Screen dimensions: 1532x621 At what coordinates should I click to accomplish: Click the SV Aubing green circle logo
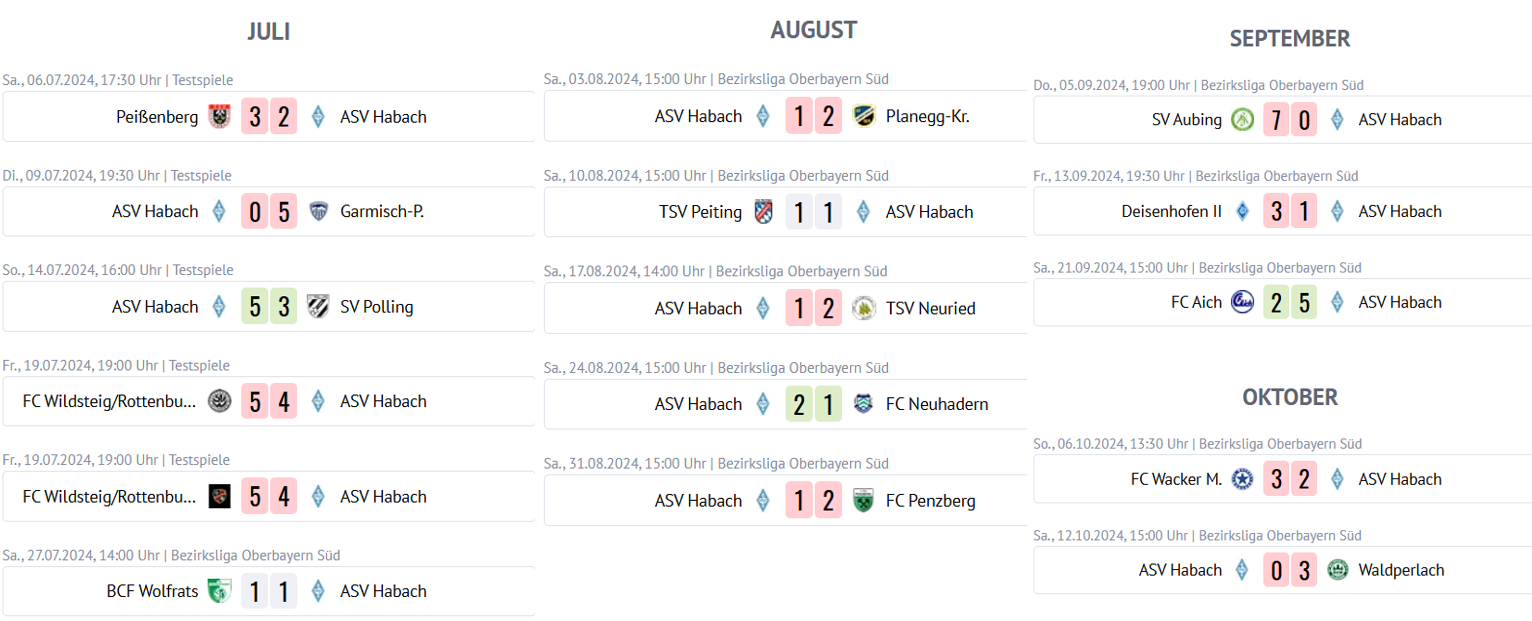pos(1242,120)
